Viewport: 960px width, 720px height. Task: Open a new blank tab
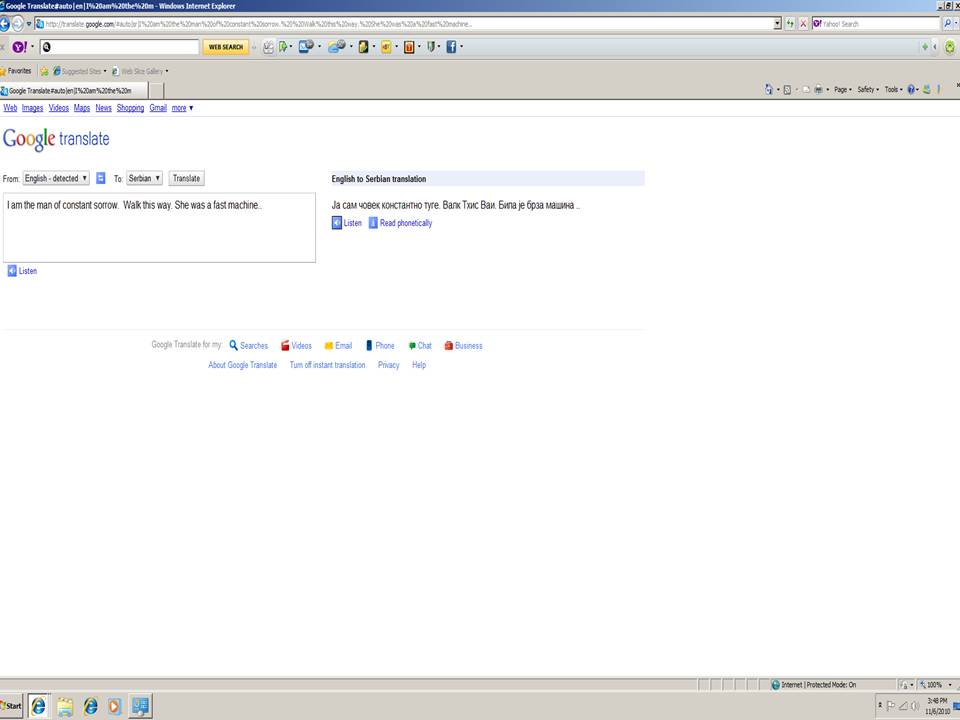[x=157, y=91]
